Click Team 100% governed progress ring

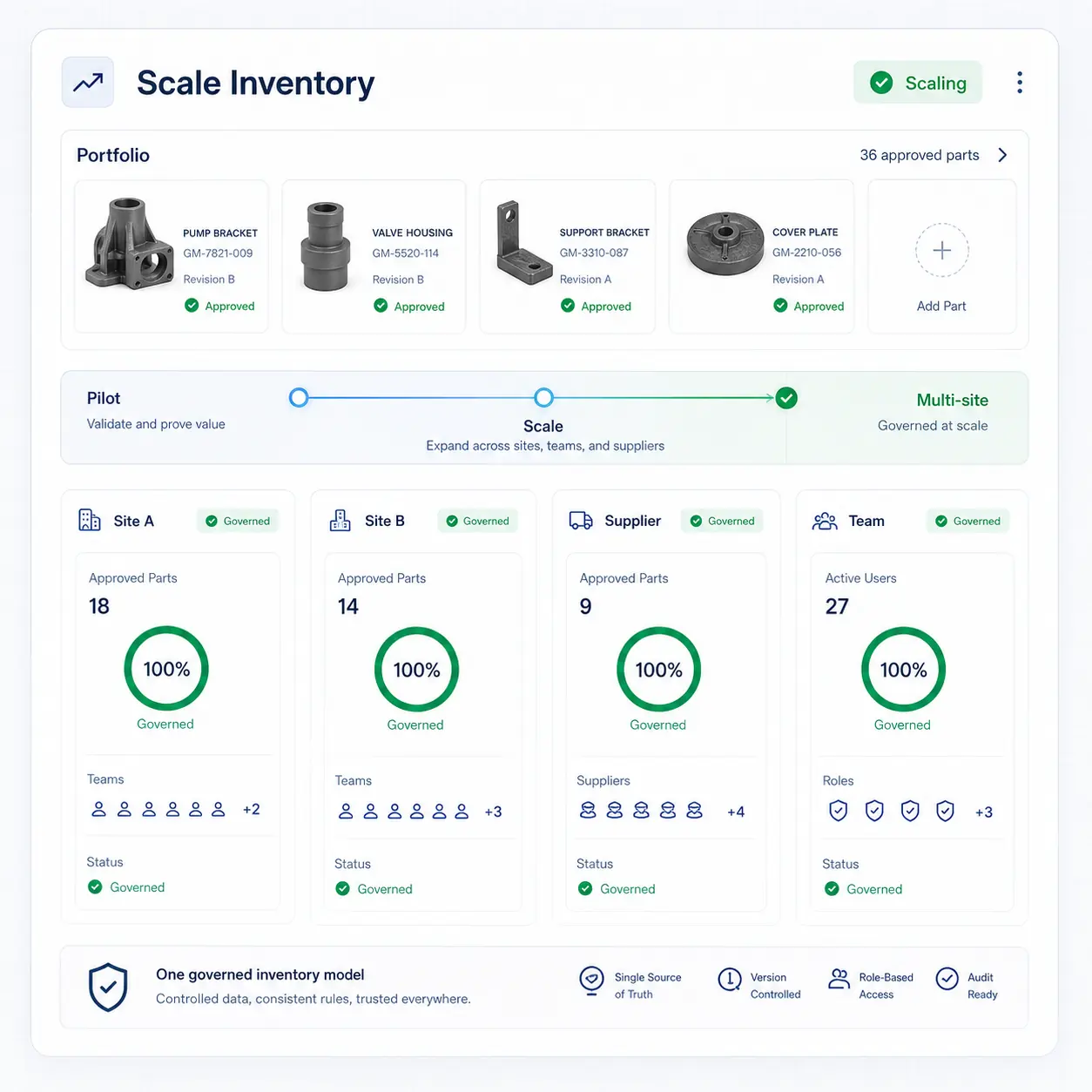[903, 670]
